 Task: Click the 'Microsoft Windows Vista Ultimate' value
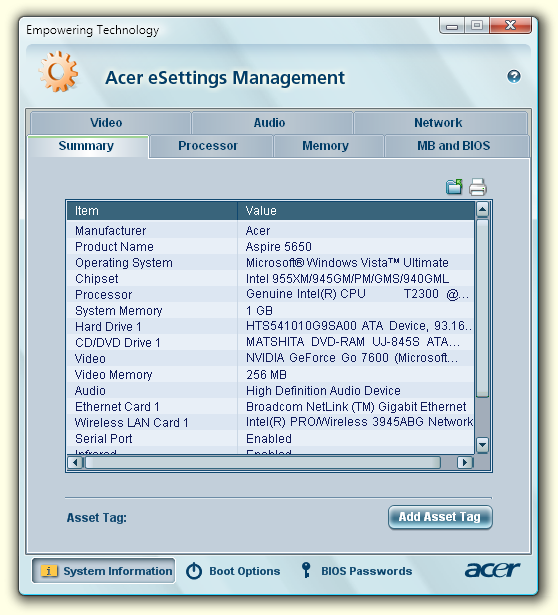pyautogui.click(x=347, y=263)
